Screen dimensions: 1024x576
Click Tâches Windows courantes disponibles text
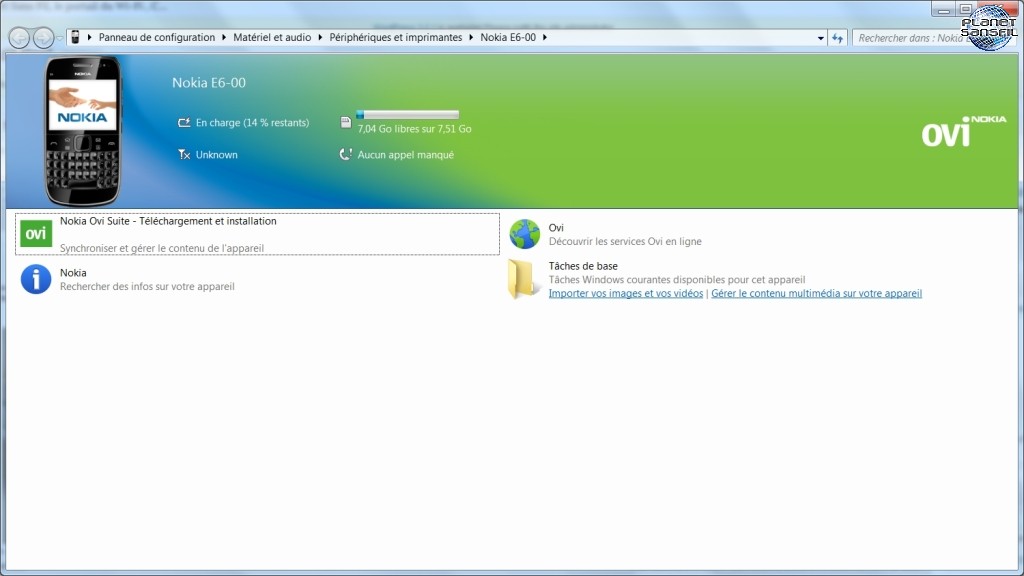point(677,280)
